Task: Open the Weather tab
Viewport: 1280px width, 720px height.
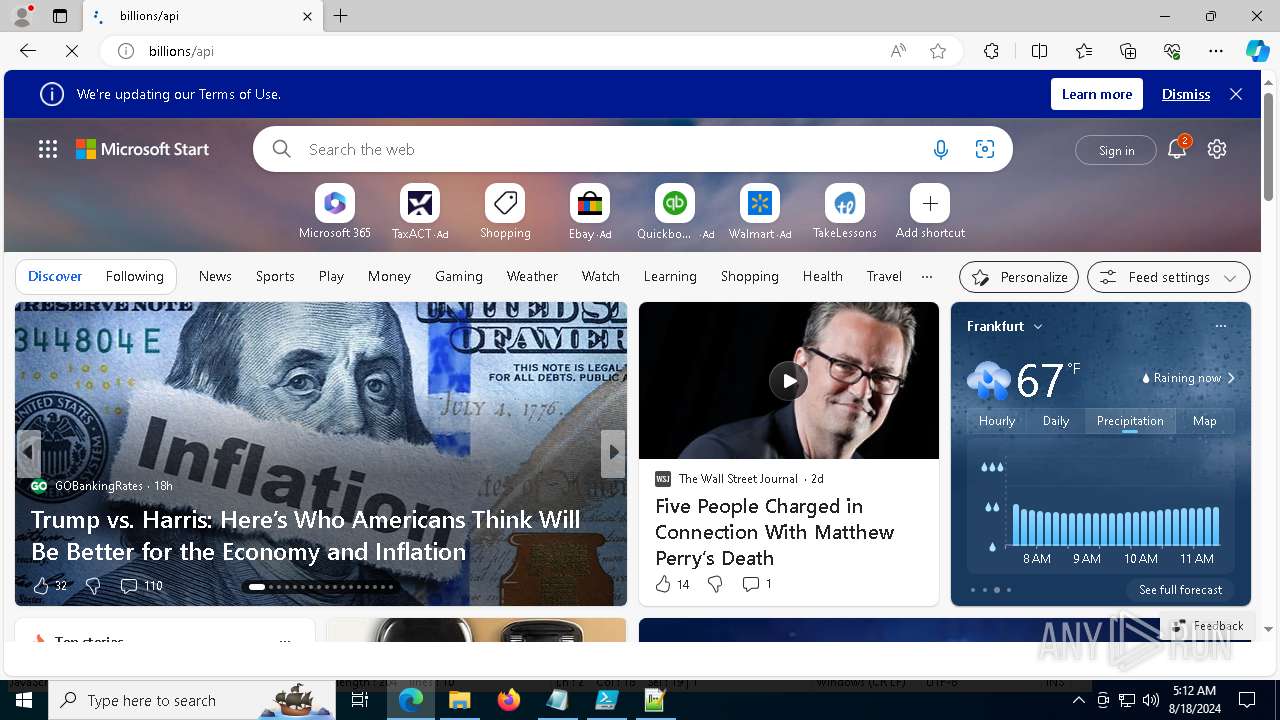Action: 532,276
